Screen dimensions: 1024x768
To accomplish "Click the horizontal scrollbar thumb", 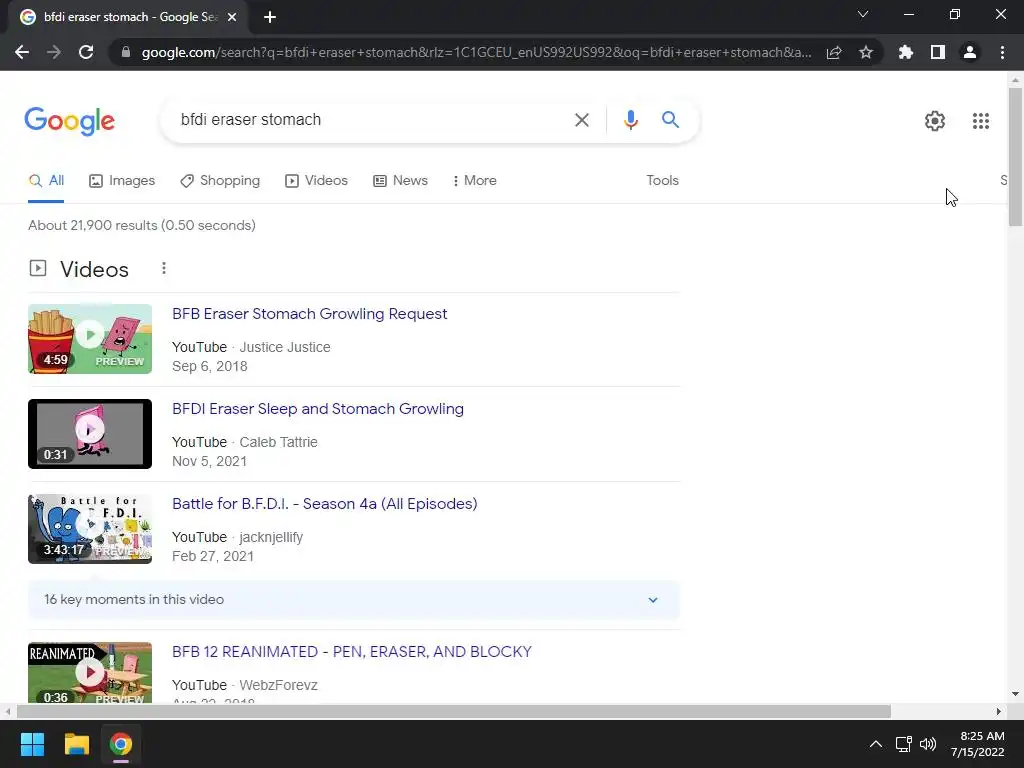I will point(454,711).
